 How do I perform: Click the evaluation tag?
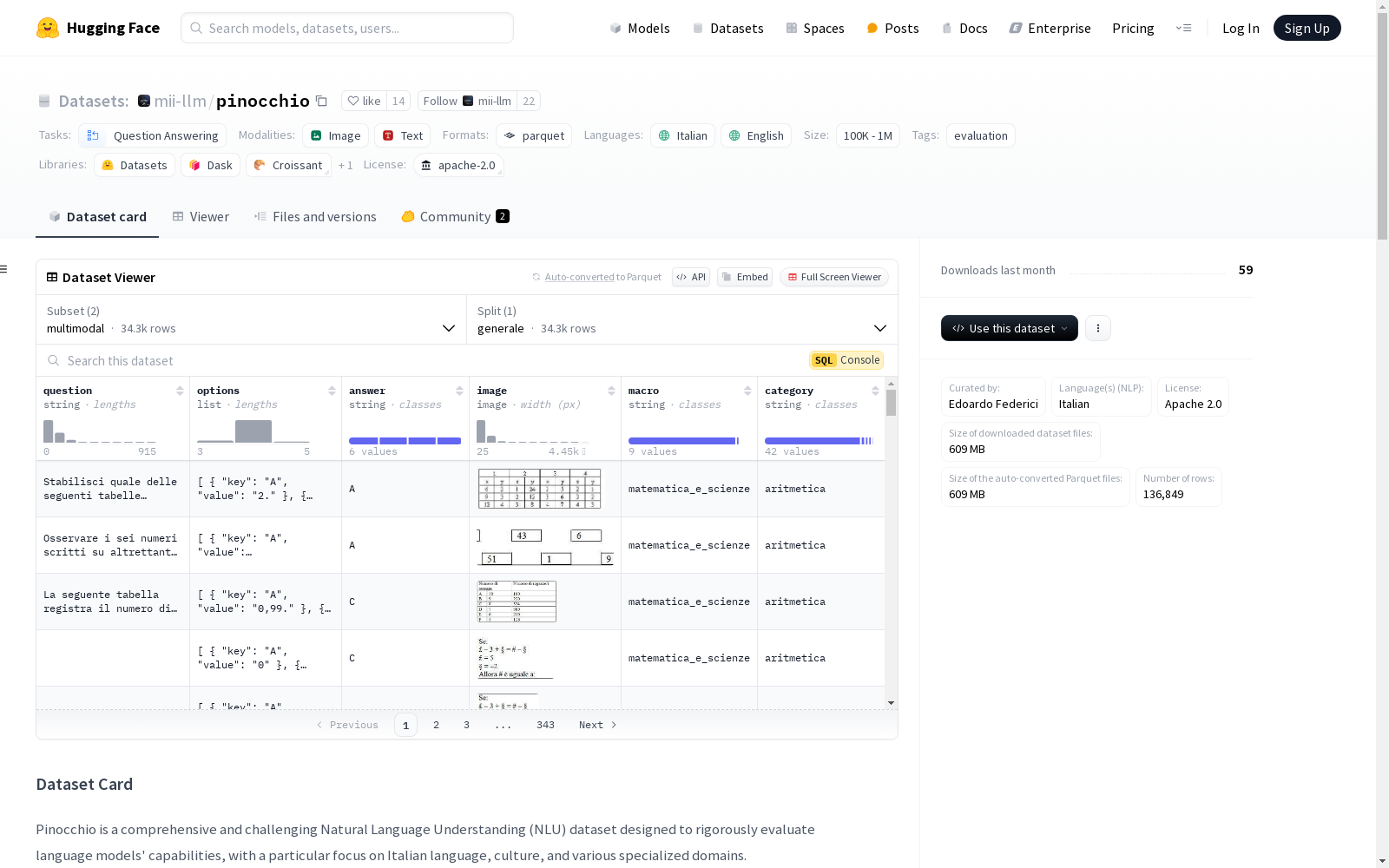click(981, 135)
